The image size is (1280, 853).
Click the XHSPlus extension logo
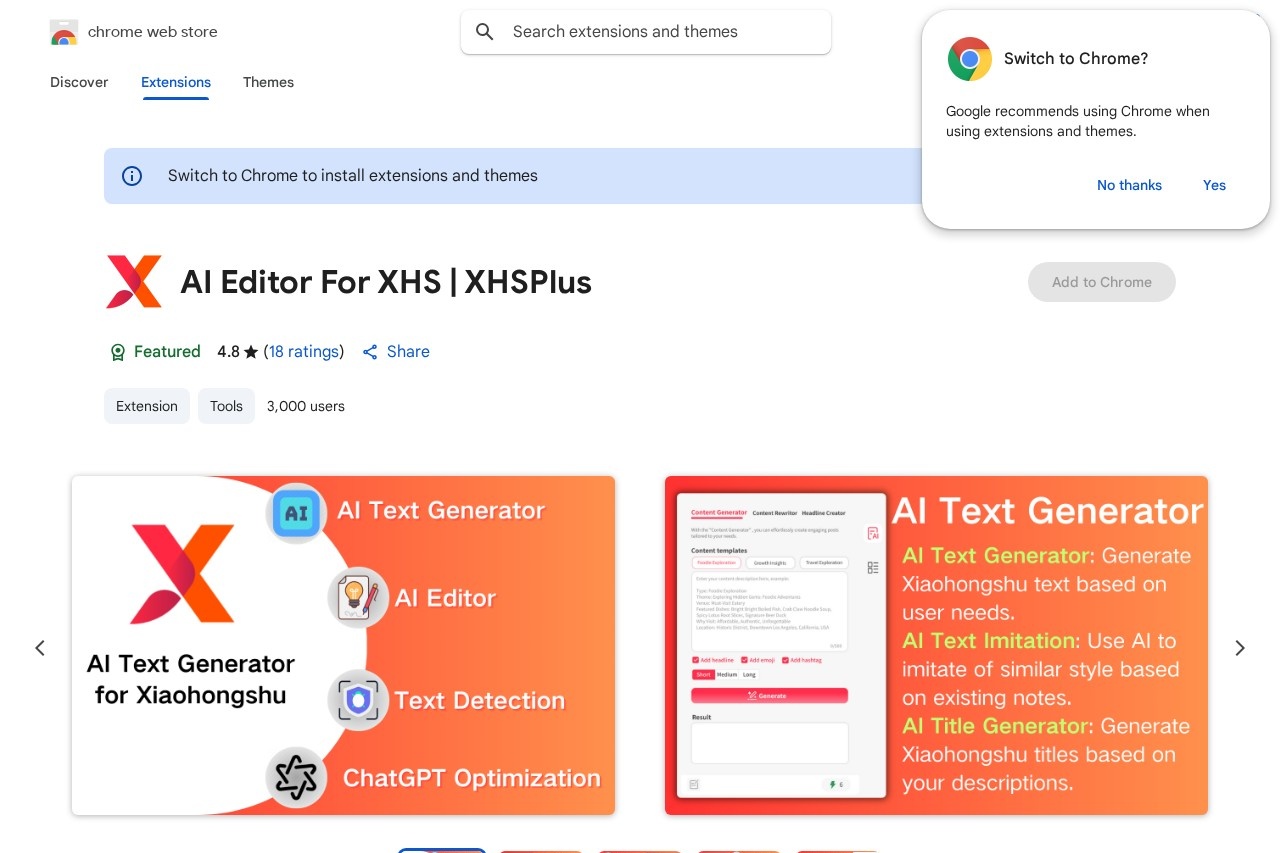click(x=134, y=282)
